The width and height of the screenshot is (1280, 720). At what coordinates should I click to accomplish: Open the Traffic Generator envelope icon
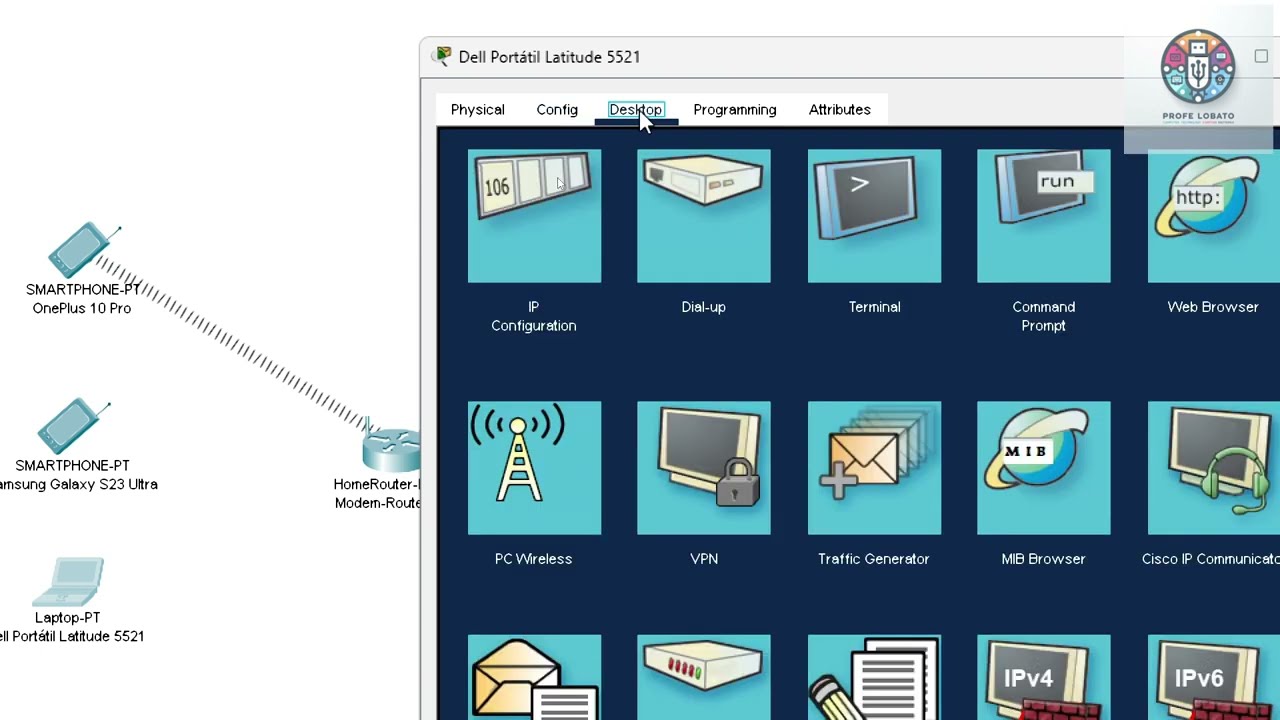[x=874, y=468]
